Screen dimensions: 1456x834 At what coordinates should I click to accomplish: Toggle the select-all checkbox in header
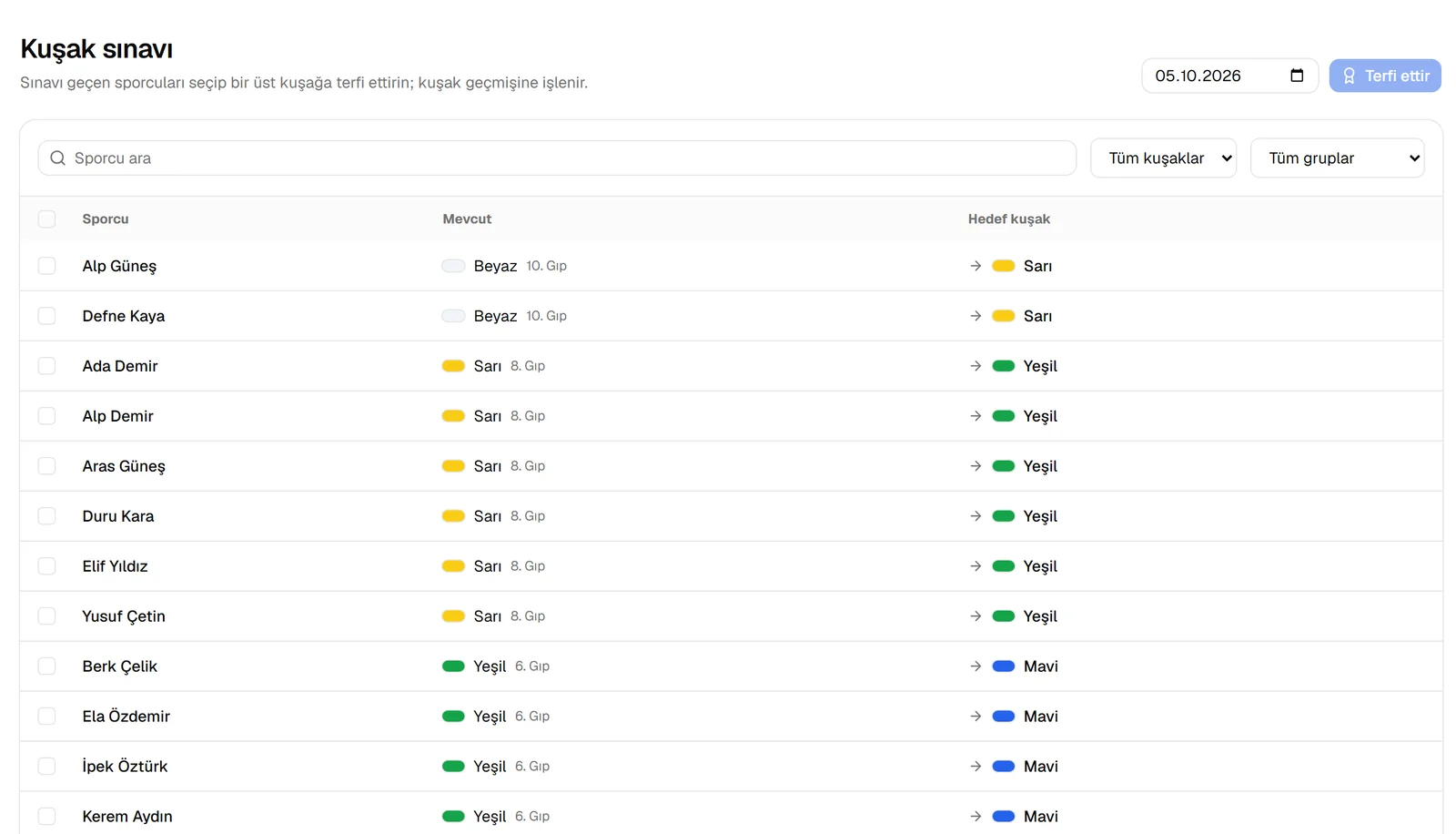pos(46,219)
